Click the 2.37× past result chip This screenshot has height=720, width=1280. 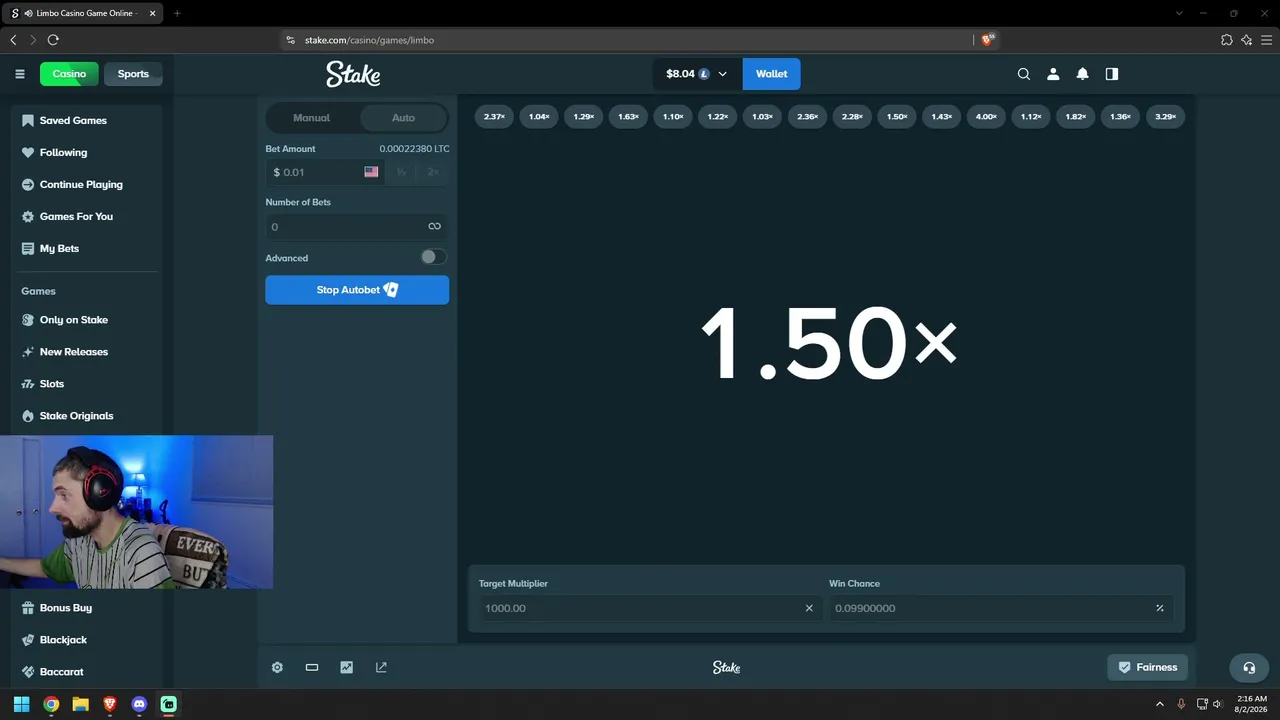pos(494,117)
